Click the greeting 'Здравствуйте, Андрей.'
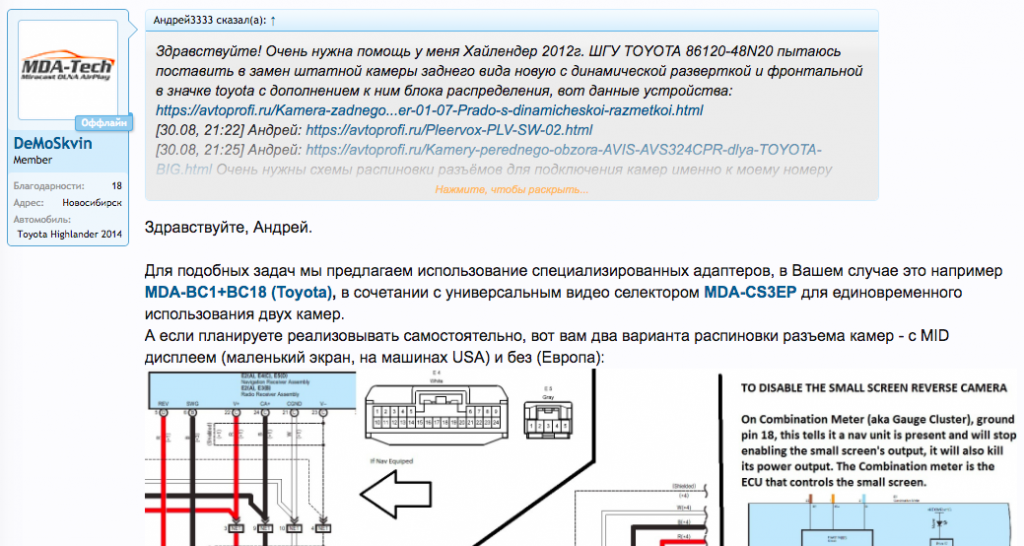 [229, 228]
